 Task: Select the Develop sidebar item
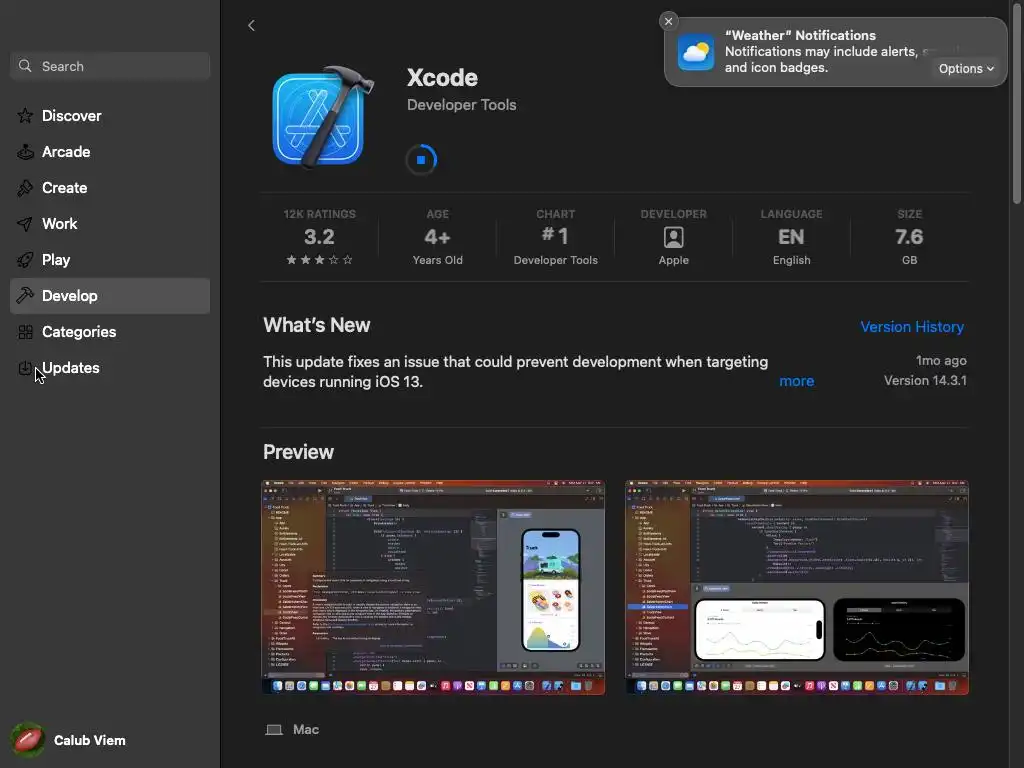pyautogui.click(x=110, y=296)
